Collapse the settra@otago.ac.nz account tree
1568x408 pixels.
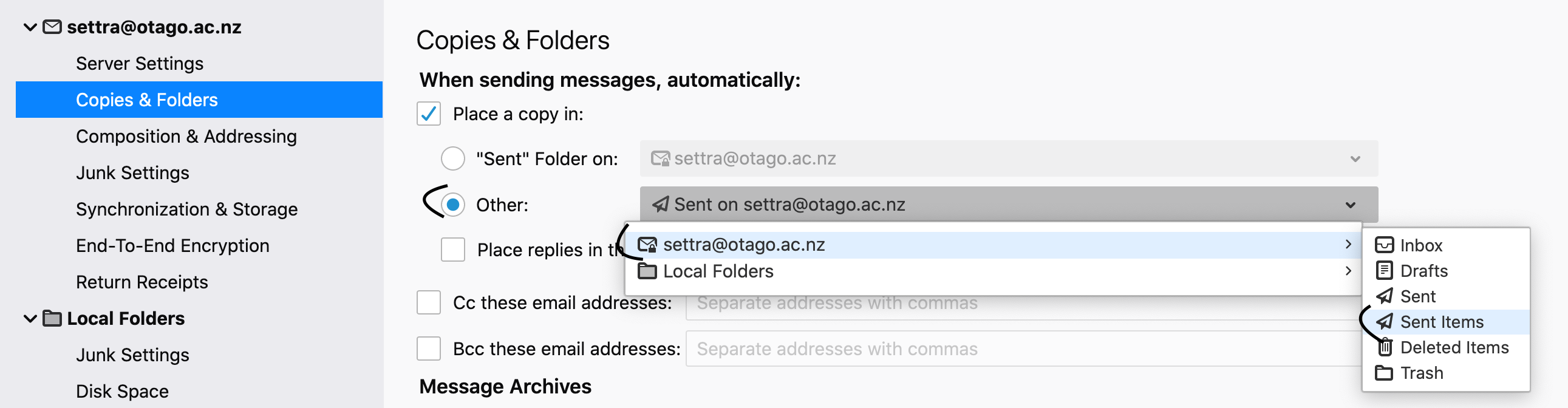click(30, 27)
